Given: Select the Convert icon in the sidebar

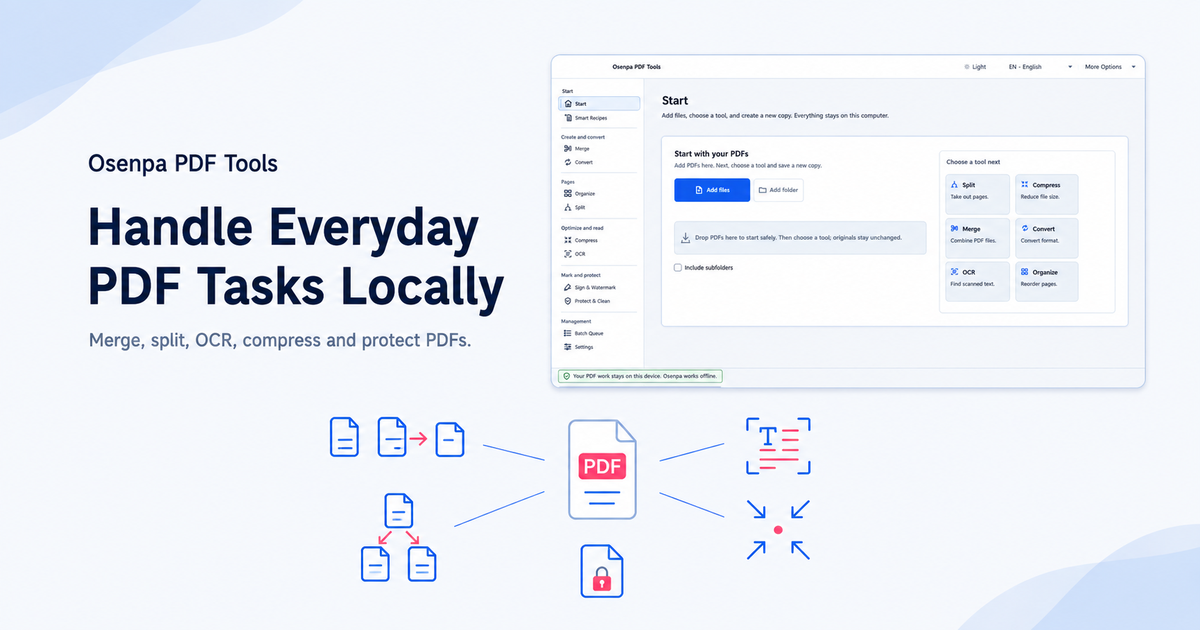Looking at the screenshot, I should click(x=568, y=162).
